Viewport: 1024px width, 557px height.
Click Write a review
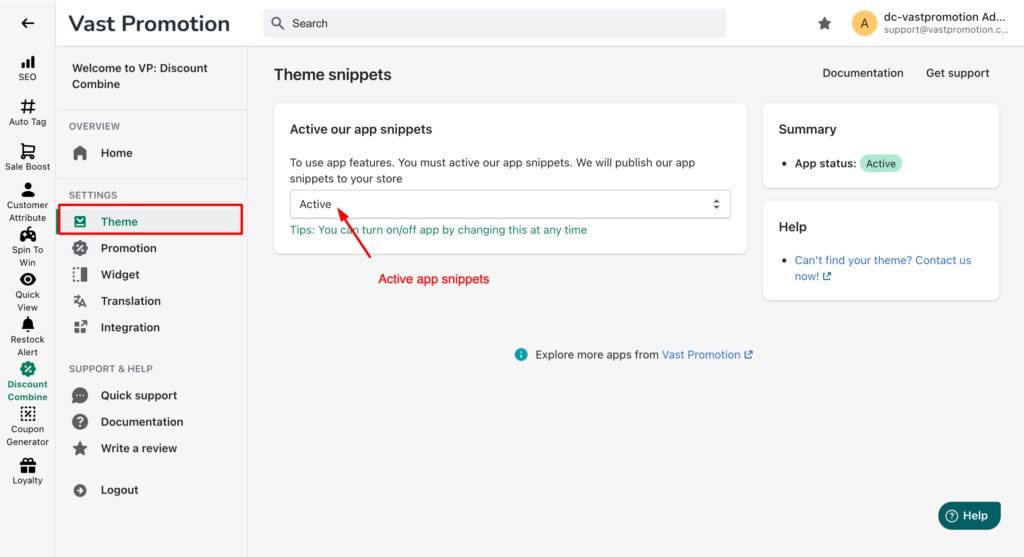pyautogui.click(x=138, y=448)
